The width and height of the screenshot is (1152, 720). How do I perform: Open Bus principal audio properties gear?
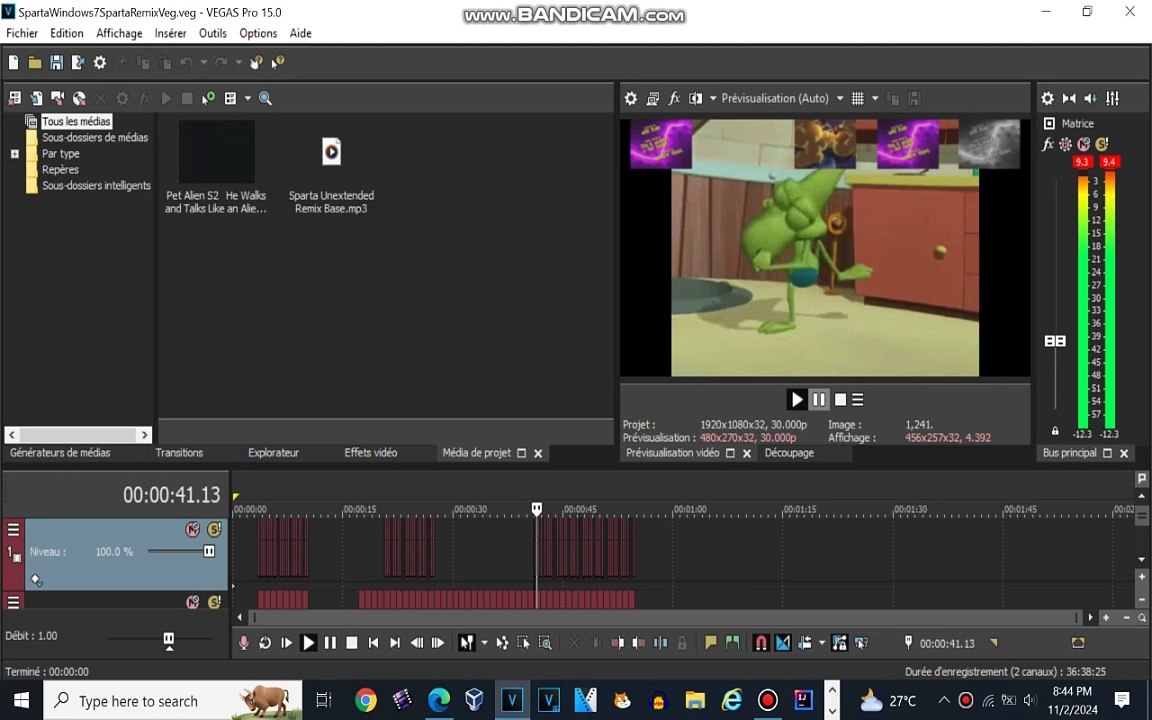(x=1048, y=98)
